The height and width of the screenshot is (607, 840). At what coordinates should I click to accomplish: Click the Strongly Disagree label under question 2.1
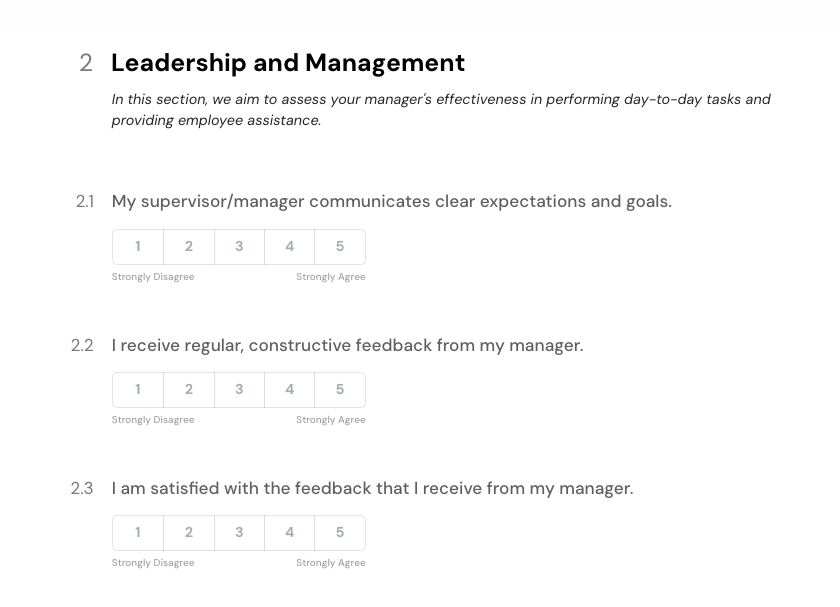pos(152,276)
